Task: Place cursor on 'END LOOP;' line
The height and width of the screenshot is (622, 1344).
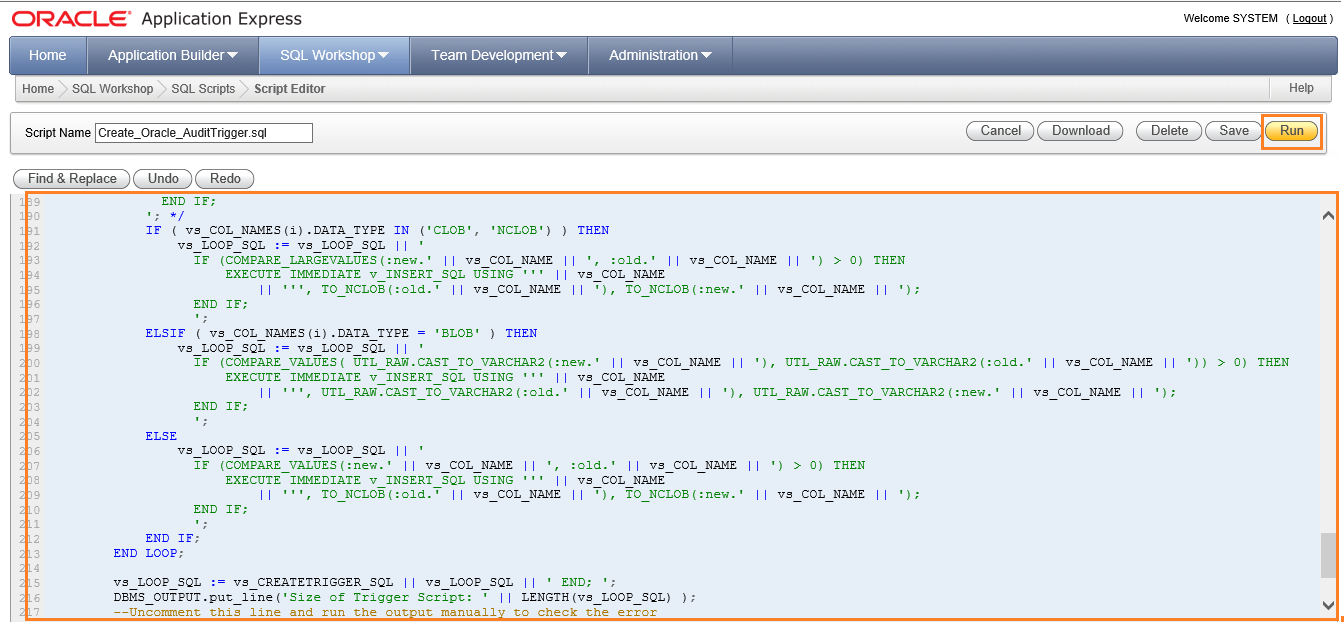Action: click(149, 553)
